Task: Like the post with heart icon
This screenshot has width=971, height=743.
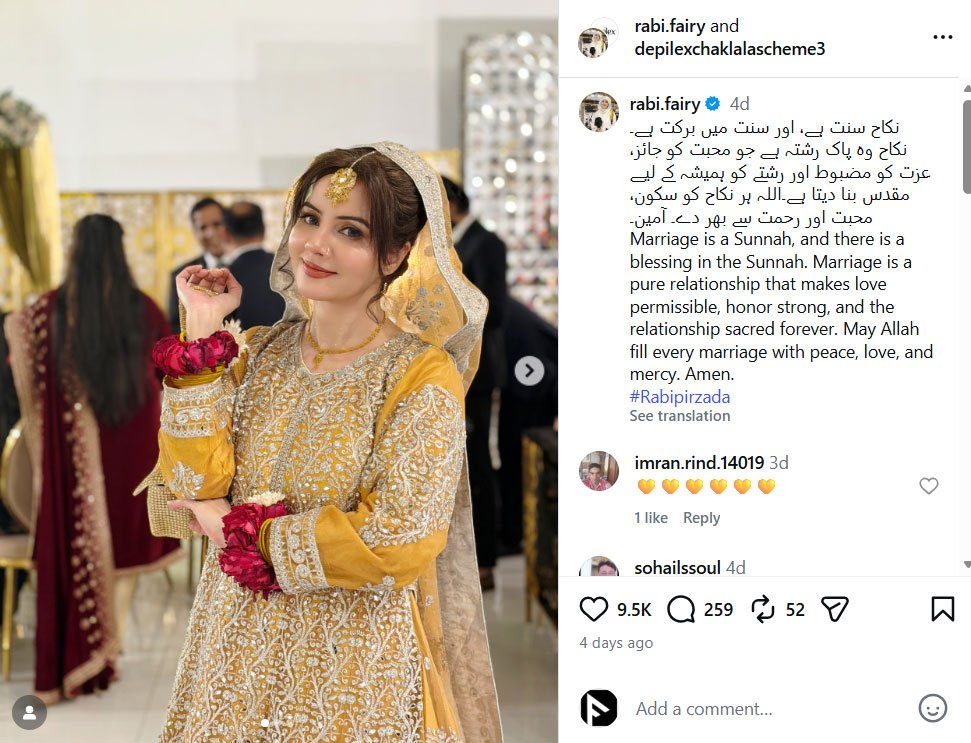Action: point(593,609)
